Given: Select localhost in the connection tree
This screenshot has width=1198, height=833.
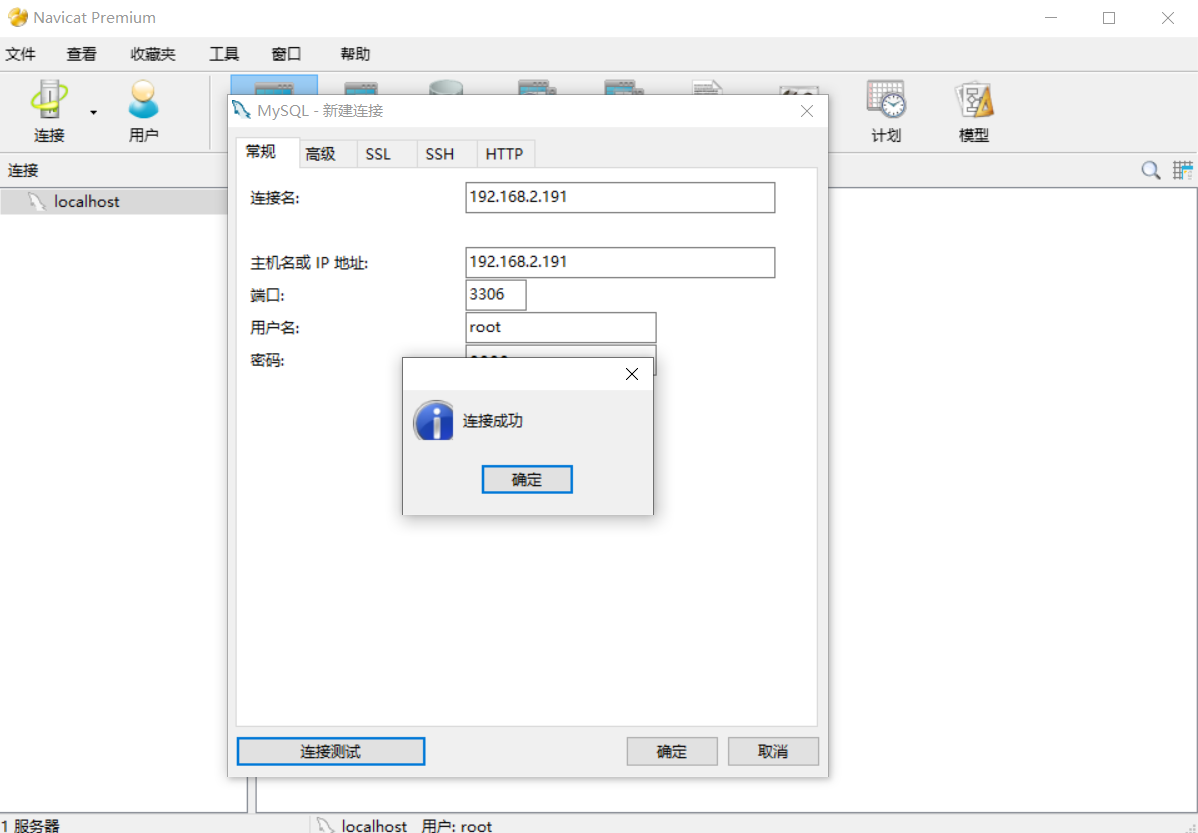Looking at the screenshot, I should point(86,202).
